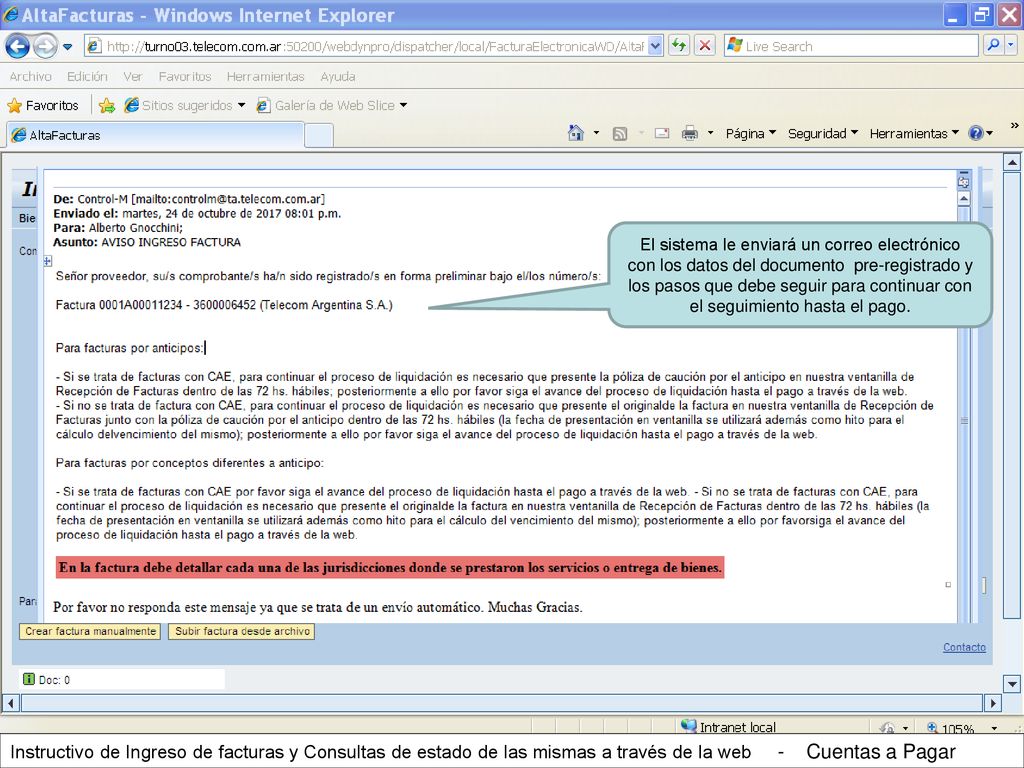Image resolution: width=1024 pixels, height=768 pixels.
Task: Open the Contacto link
Action: [x=964, y=647]
